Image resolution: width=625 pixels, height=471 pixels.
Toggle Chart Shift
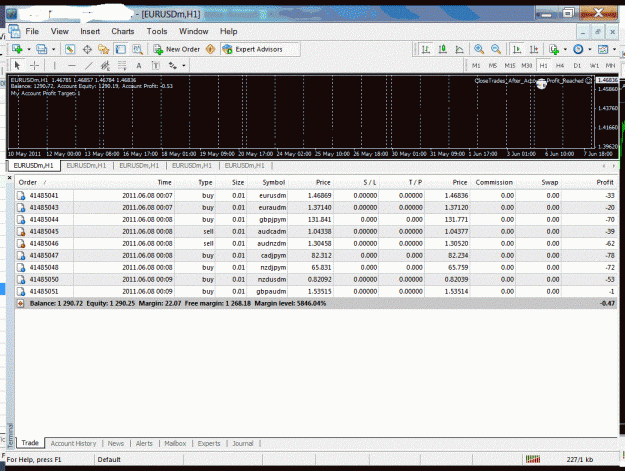(x=534, y=49)
